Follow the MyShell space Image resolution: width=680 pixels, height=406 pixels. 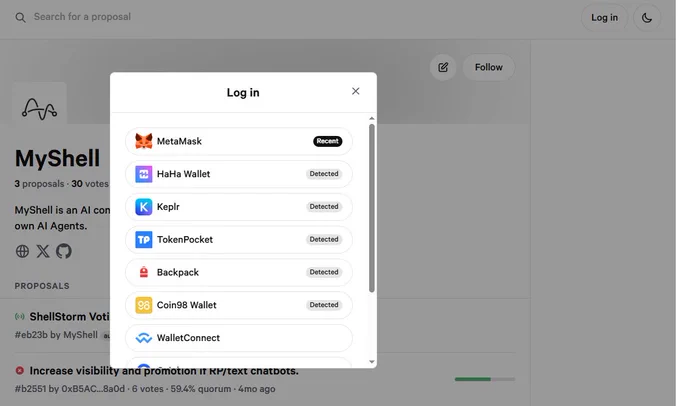(488, 67)
